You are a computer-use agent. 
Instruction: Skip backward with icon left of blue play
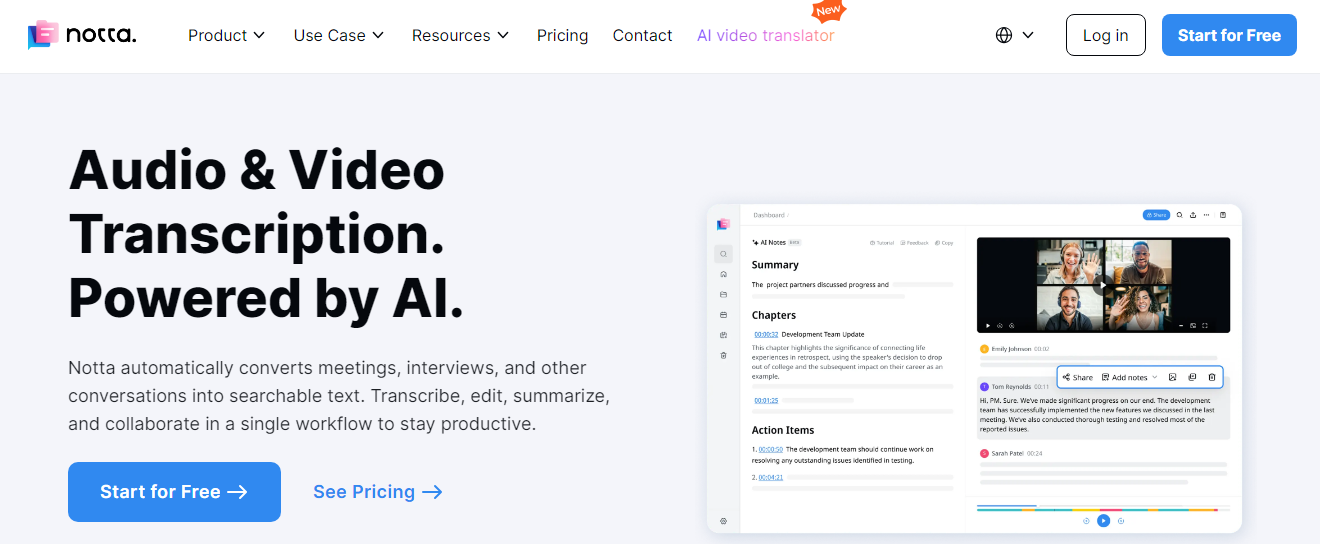1086,521
